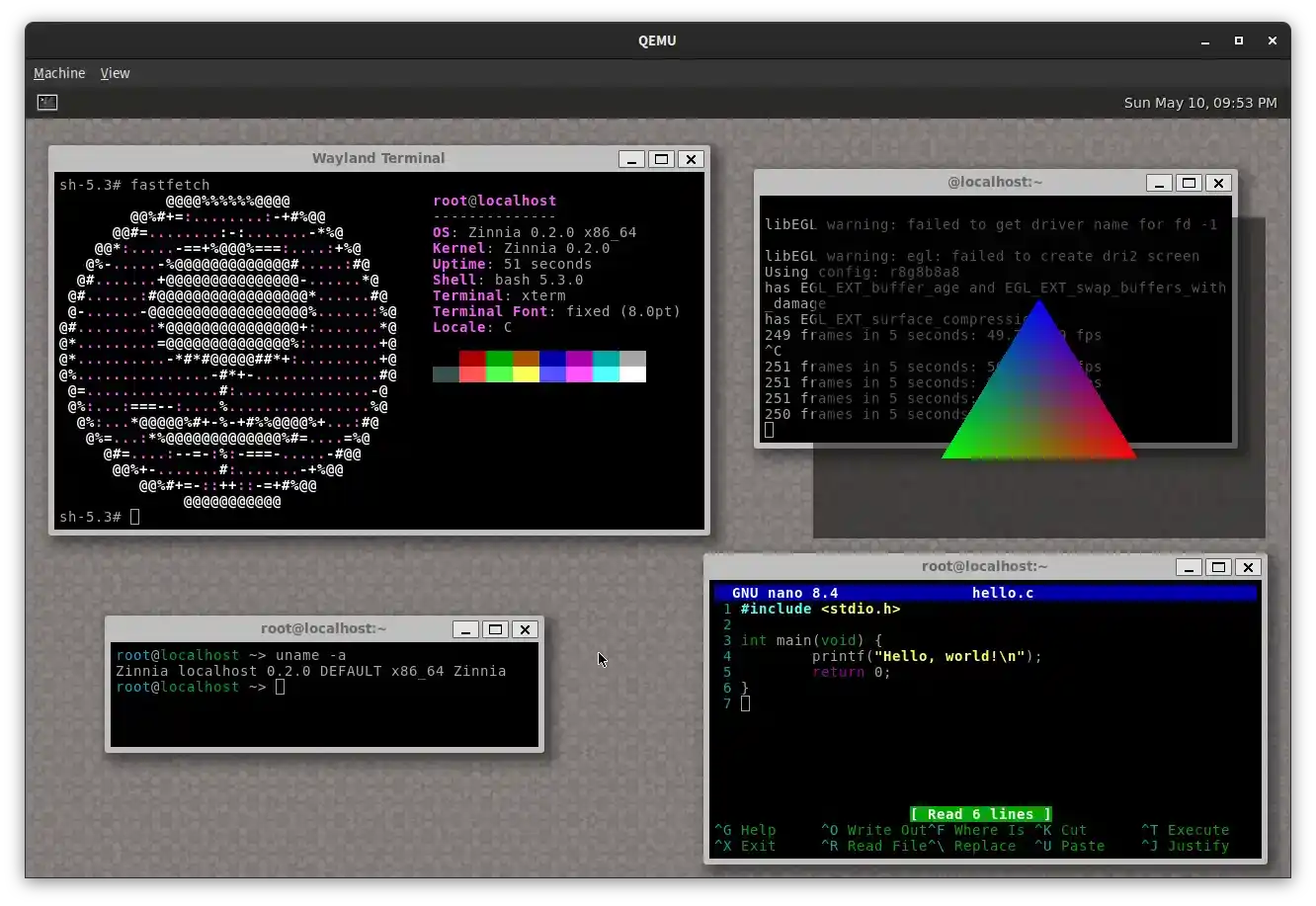Click ^R Read File in nano footer
The height and width of the screenshot is (906, 1316).
873,846
